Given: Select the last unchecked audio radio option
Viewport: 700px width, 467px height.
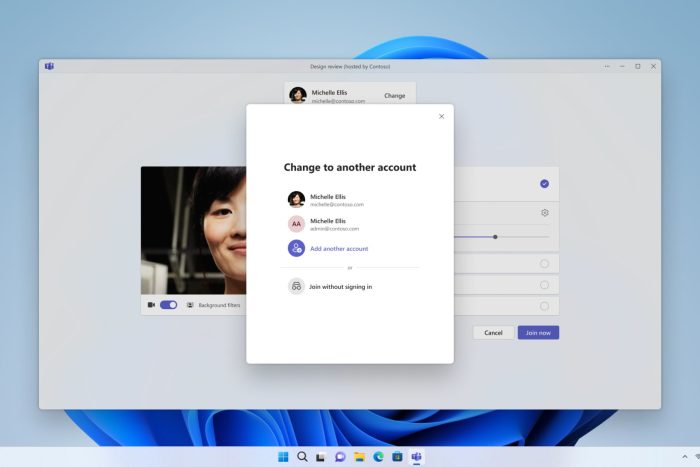Looking at the screenshot, I should click(x=544, y=306).
